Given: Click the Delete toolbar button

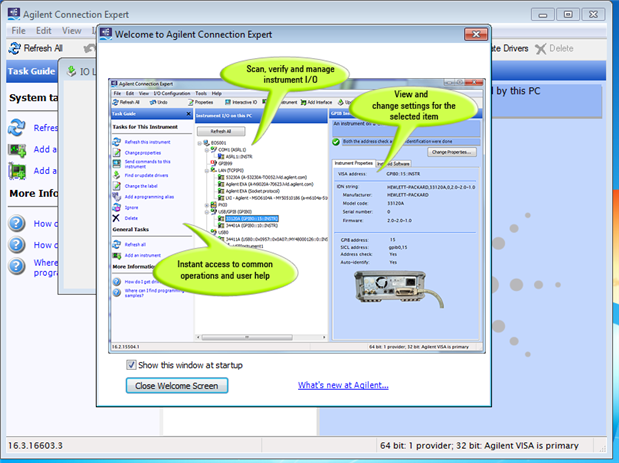Looking at the screenshot, I should pos(554,49).
